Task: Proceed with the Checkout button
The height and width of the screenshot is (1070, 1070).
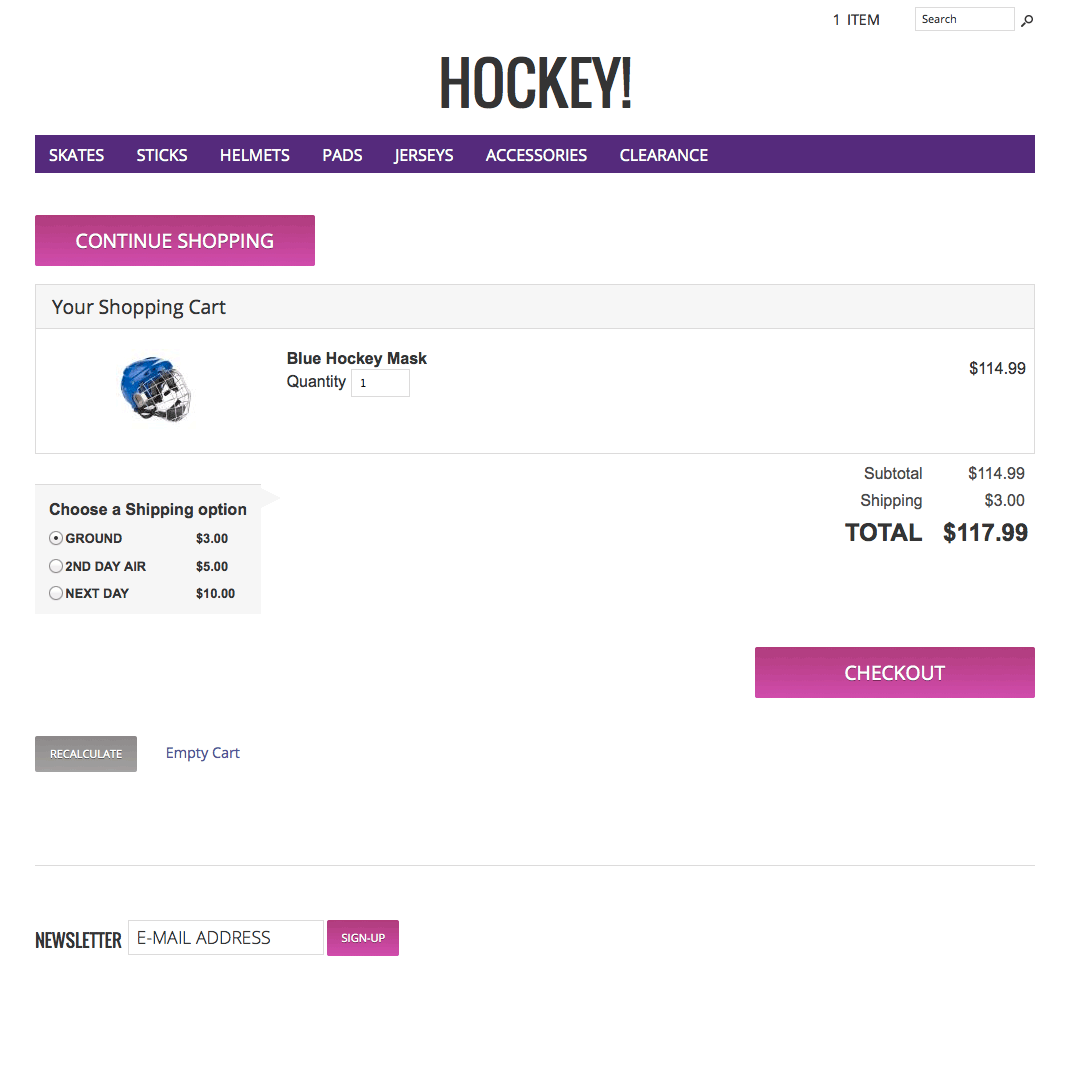Action: click(894, 672)
